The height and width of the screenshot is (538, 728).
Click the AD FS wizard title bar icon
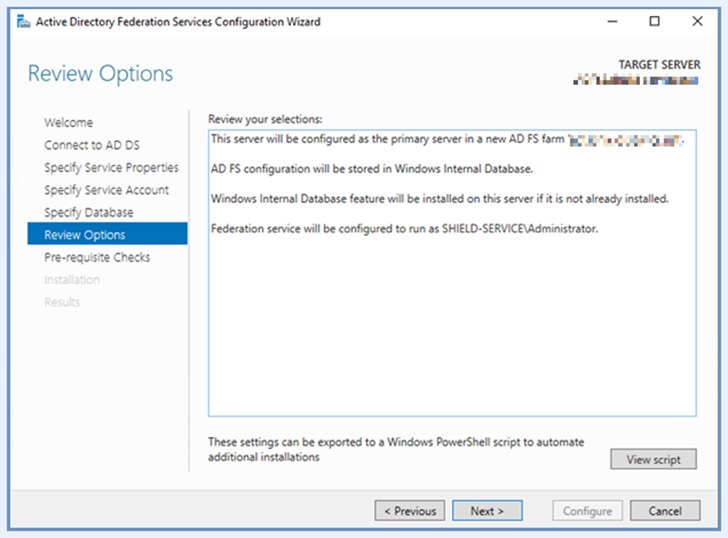pyautogui.click(x=23, y=22)
